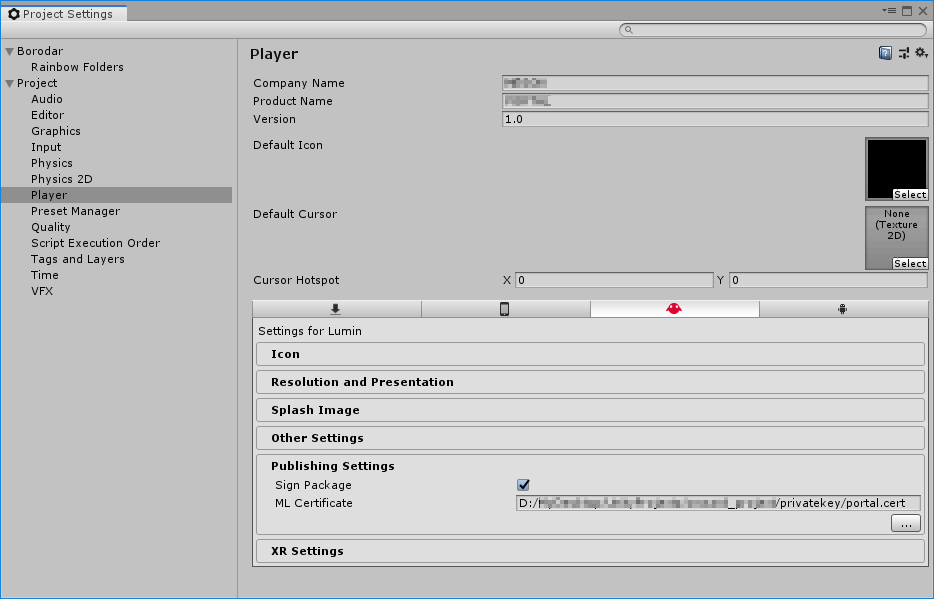This screenshot has width=934, height=599.
Task: Open Quality settings
Action: tap(51, 227)
